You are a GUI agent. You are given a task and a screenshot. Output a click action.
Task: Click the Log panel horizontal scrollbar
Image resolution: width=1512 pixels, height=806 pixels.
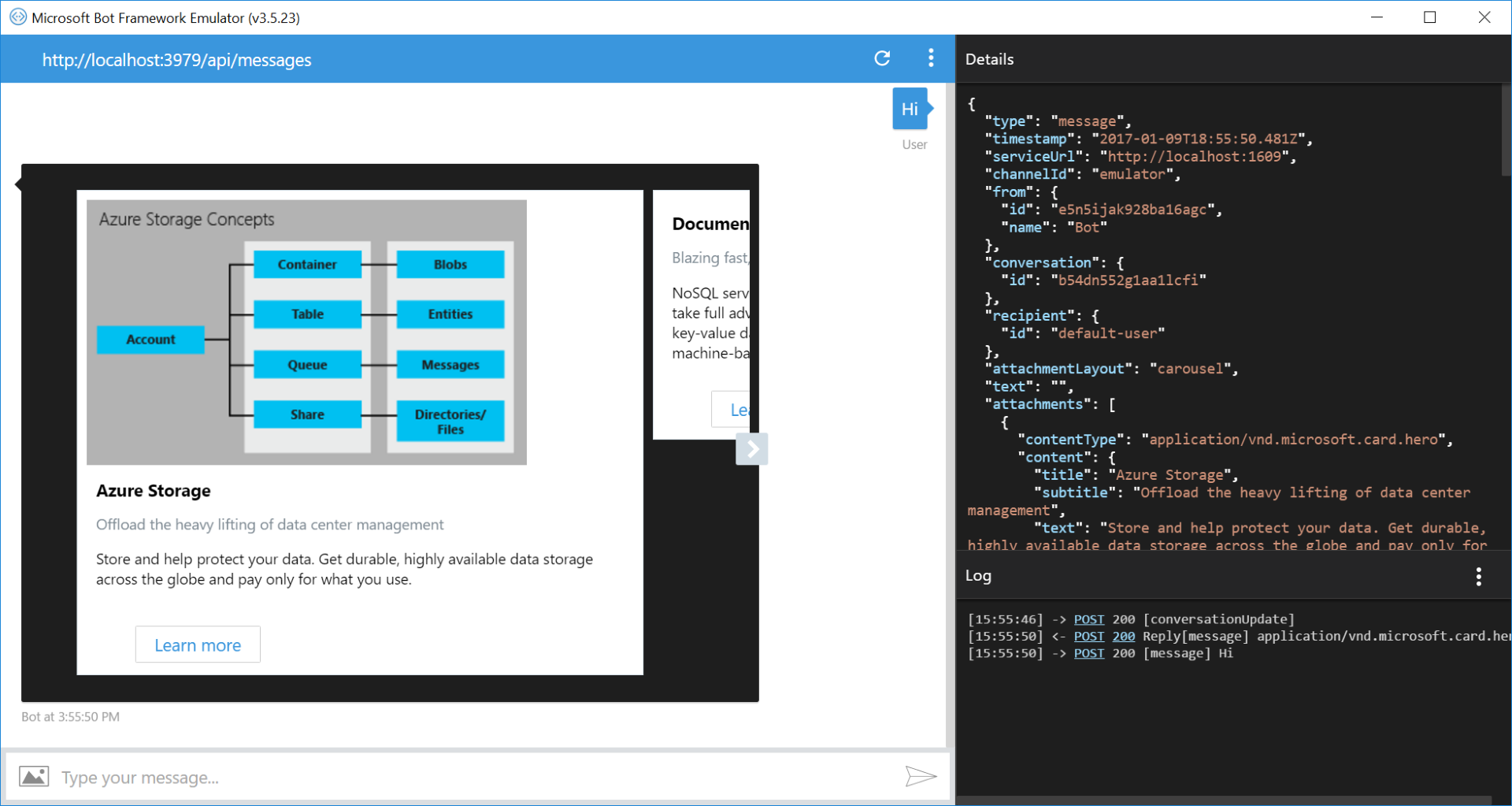(1225, 800)
